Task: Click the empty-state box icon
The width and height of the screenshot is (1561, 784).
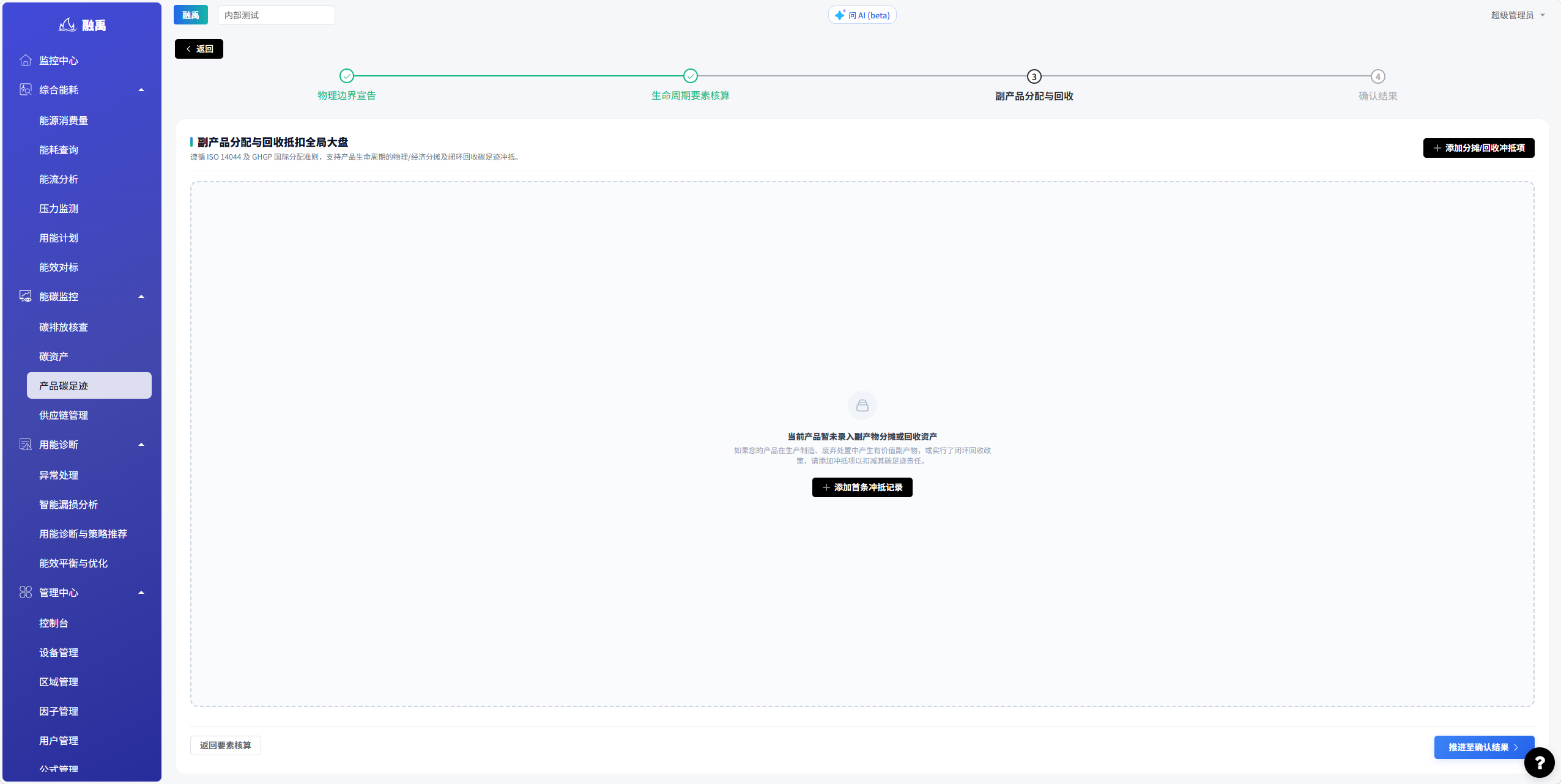Action: pyautogui.click(x=862, y=405)
